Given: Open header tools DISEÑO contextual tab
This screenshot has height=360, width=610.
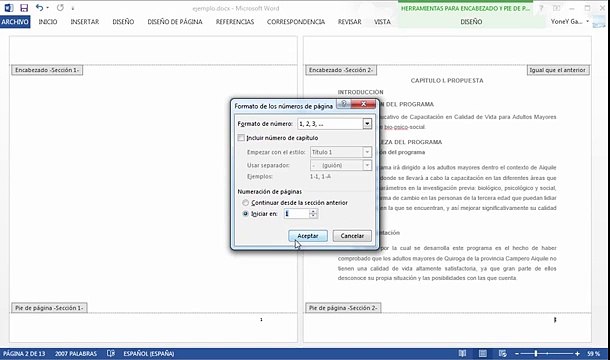Looking at the screenshot, I should (471, 22).
